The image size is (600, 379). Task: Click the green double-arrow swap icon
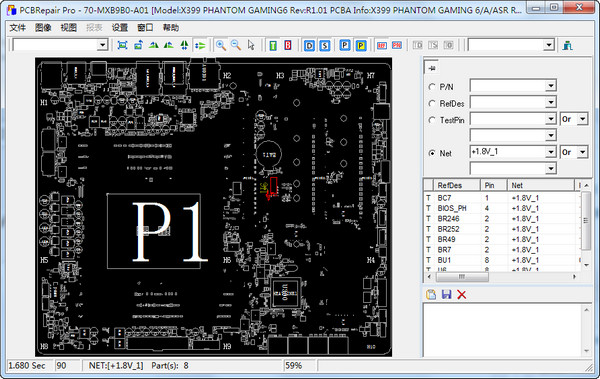200,45
